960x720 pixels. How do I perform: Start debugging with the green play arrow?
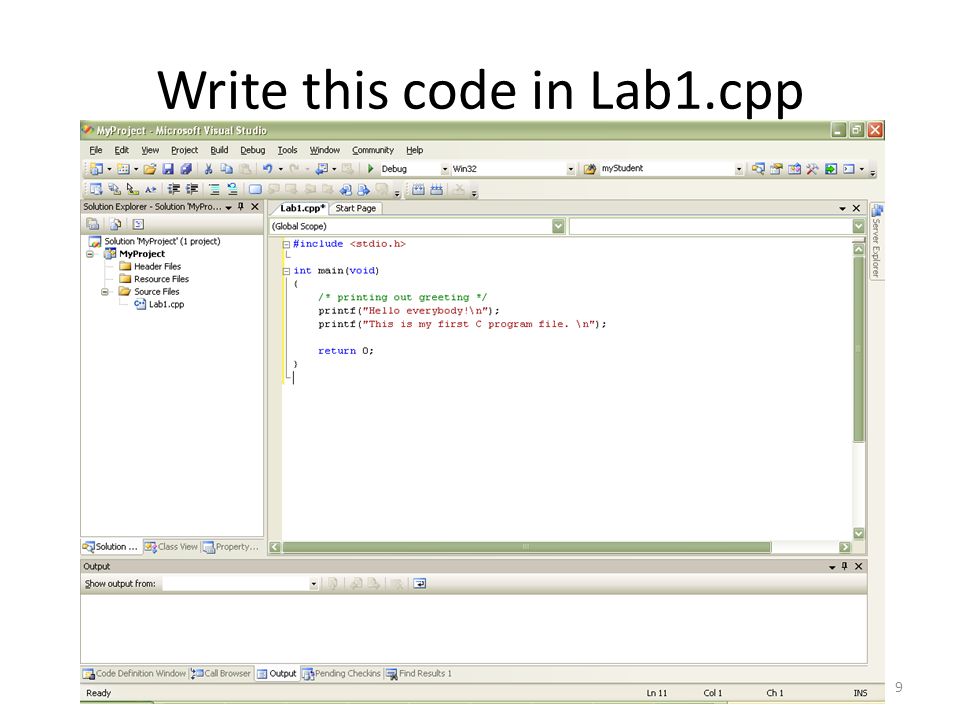click(x=370, y=168)
